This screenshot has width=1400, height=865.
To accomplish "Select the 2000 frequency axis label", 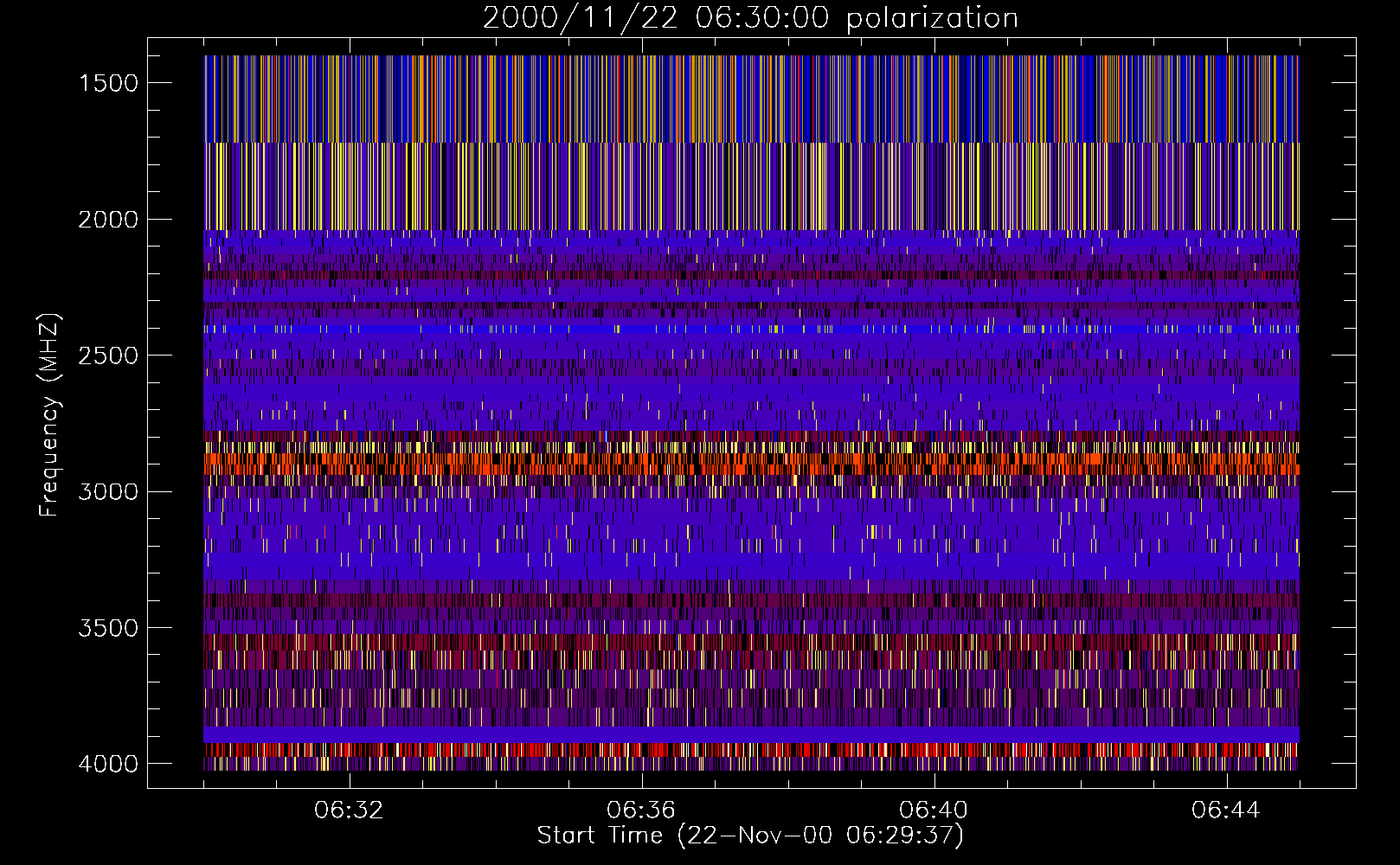I will tap(108, 220).
